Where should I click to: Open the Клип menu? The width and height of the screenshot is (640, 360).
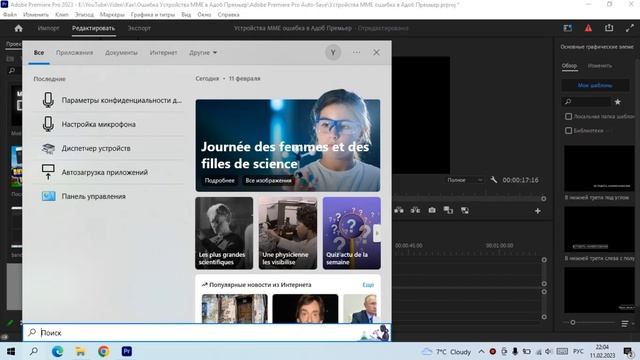tap(62, 14)
